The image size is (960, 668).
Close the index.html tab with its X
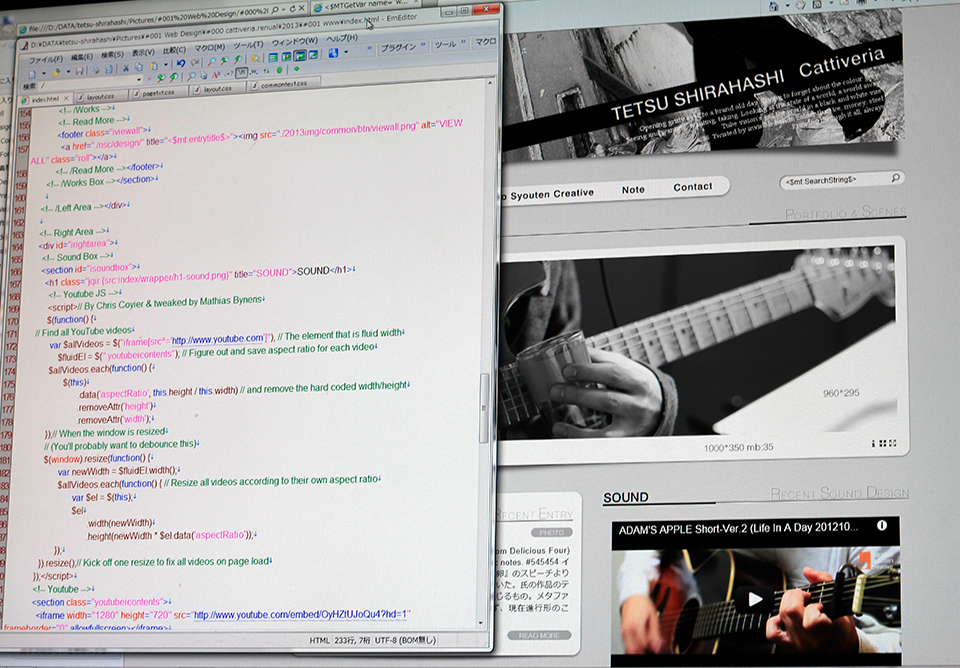(x=66, y=98)
